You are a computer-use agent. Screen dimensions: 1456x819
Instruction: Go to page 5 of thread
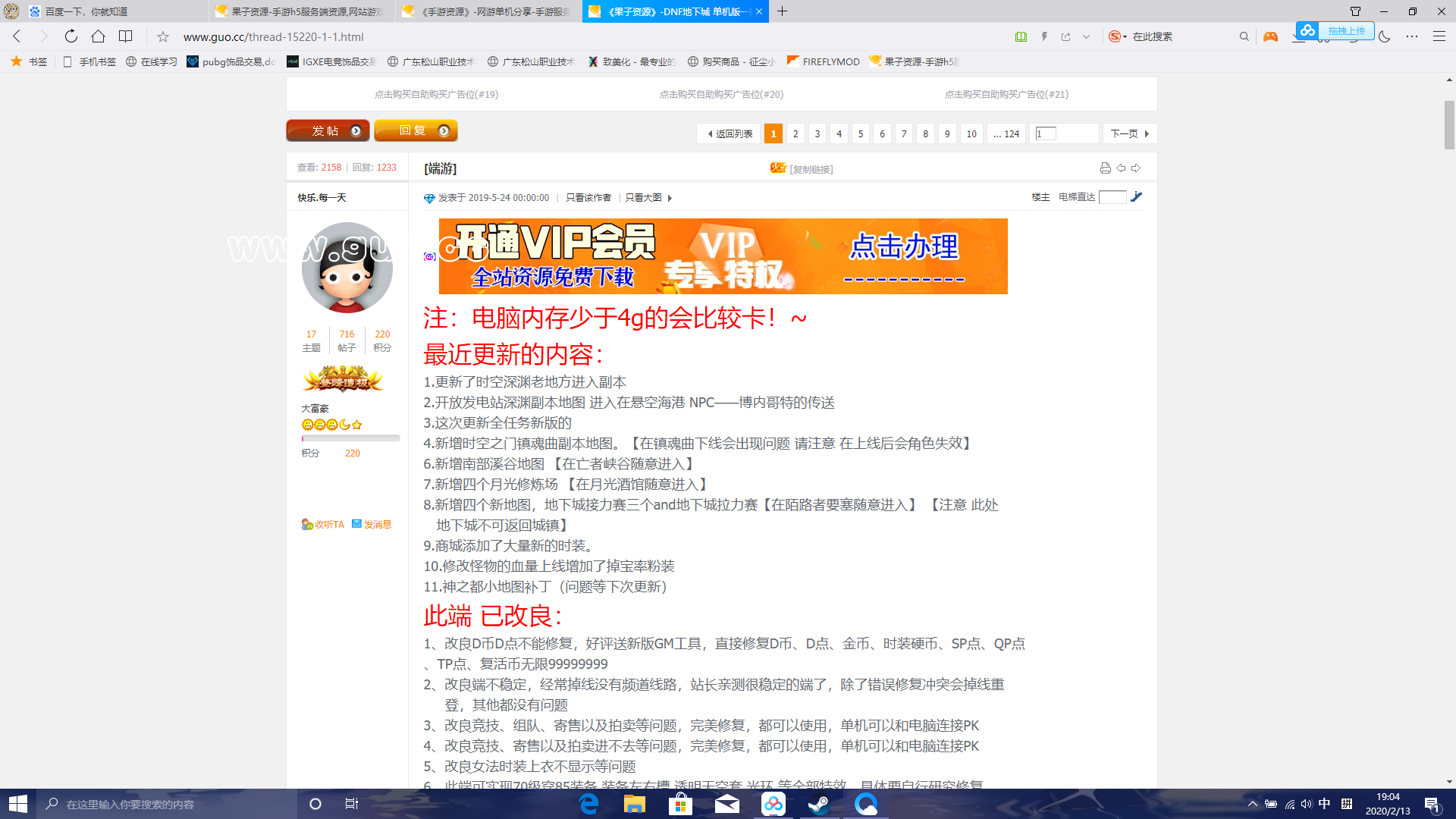pos(861,133)
